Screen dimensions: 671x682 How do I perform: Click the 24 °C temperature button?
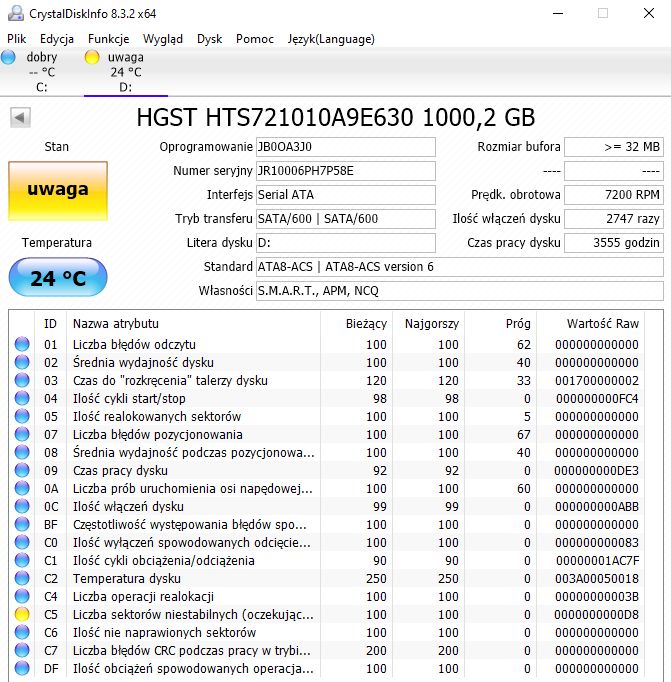coord(58,277)
